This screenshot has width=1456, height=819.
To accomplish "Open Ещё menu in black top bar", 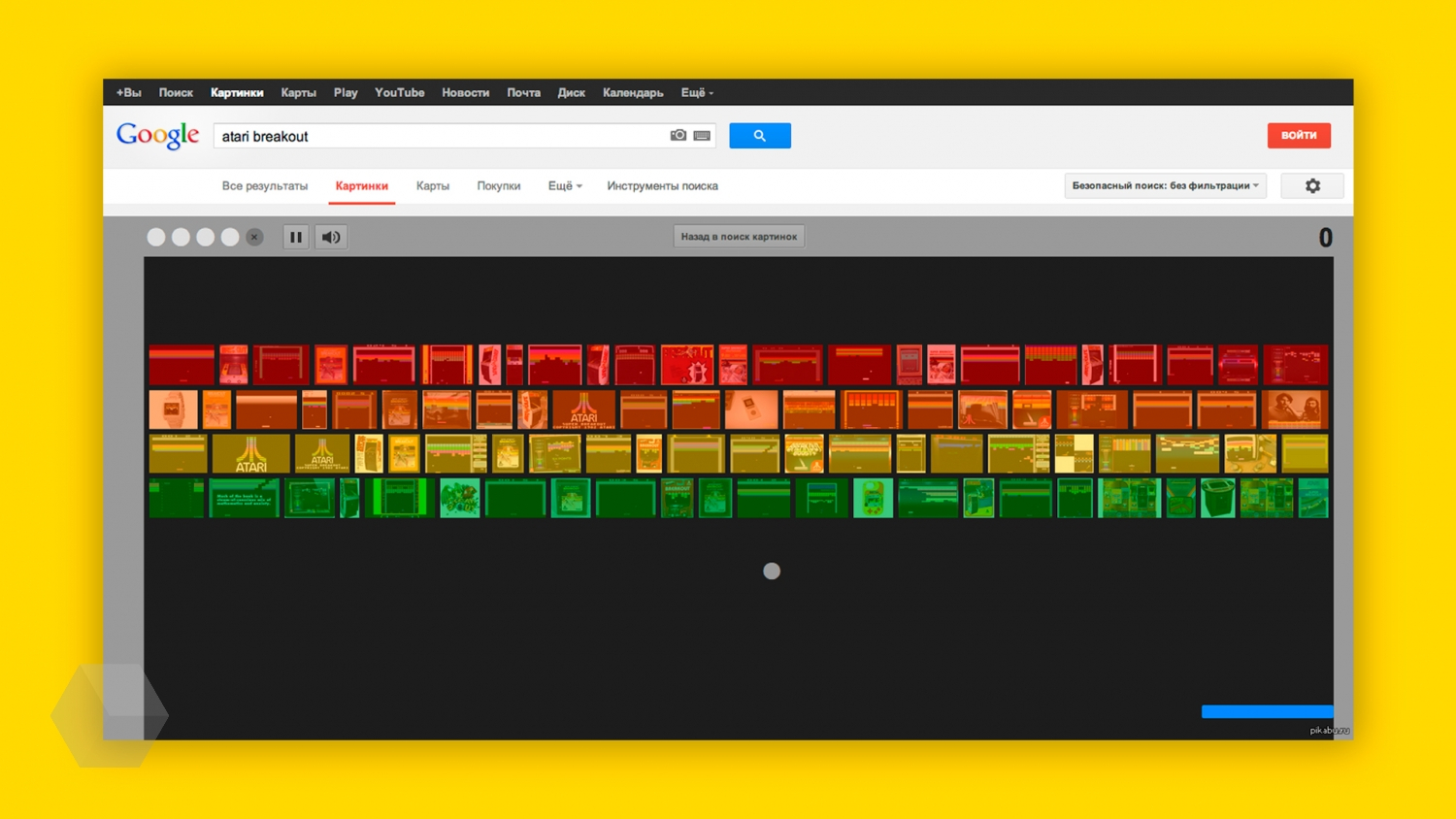I will pos(697,93).
